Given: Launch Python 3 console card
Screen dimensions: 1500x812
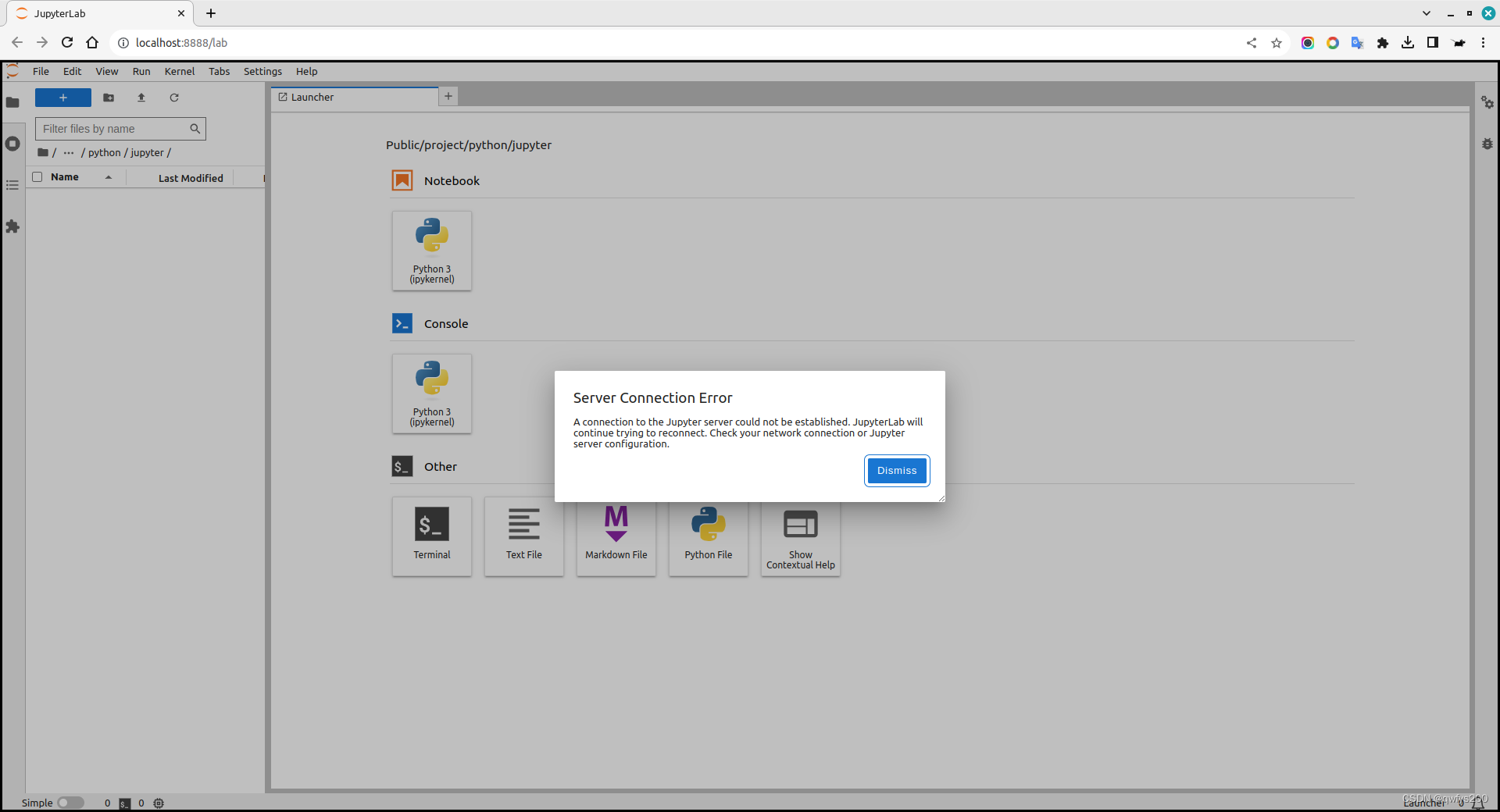Looking at the screenshot, I should tap(432, 394).
